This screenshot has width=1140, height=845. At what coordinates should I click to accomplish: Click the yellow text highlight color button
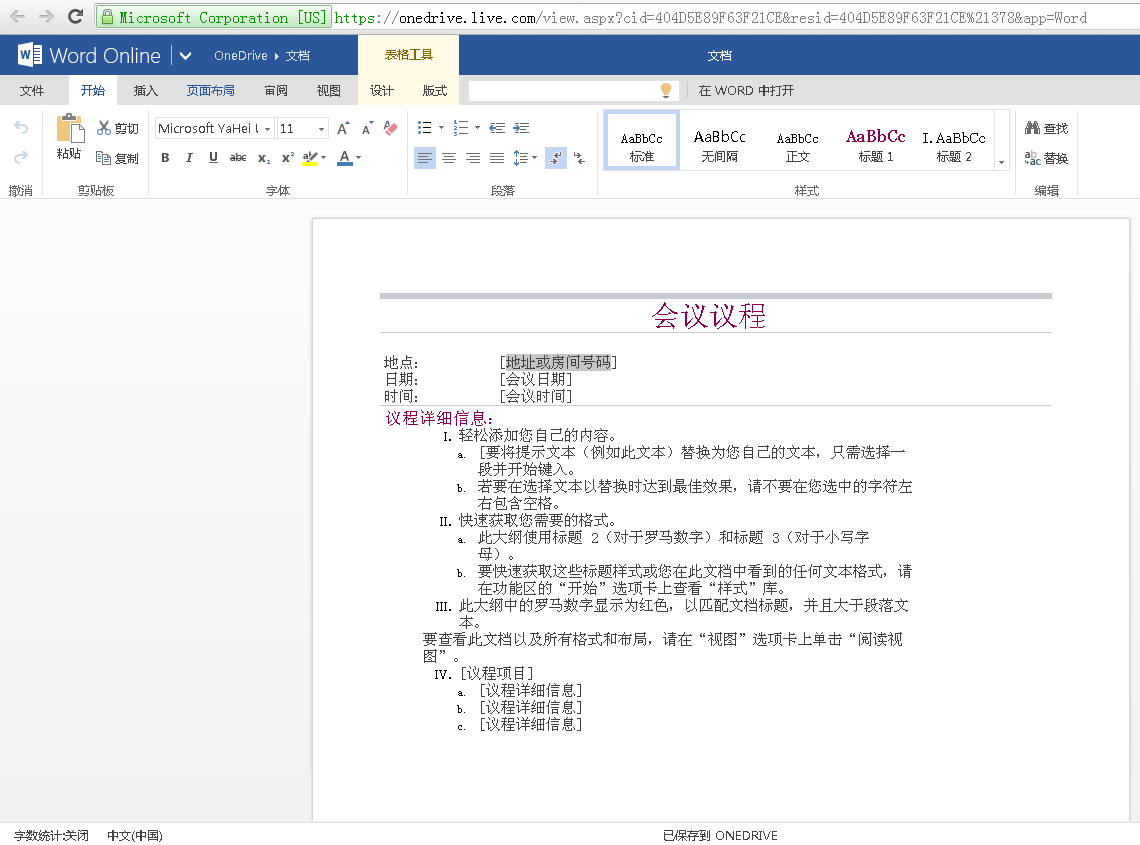[x=309, y=158]
